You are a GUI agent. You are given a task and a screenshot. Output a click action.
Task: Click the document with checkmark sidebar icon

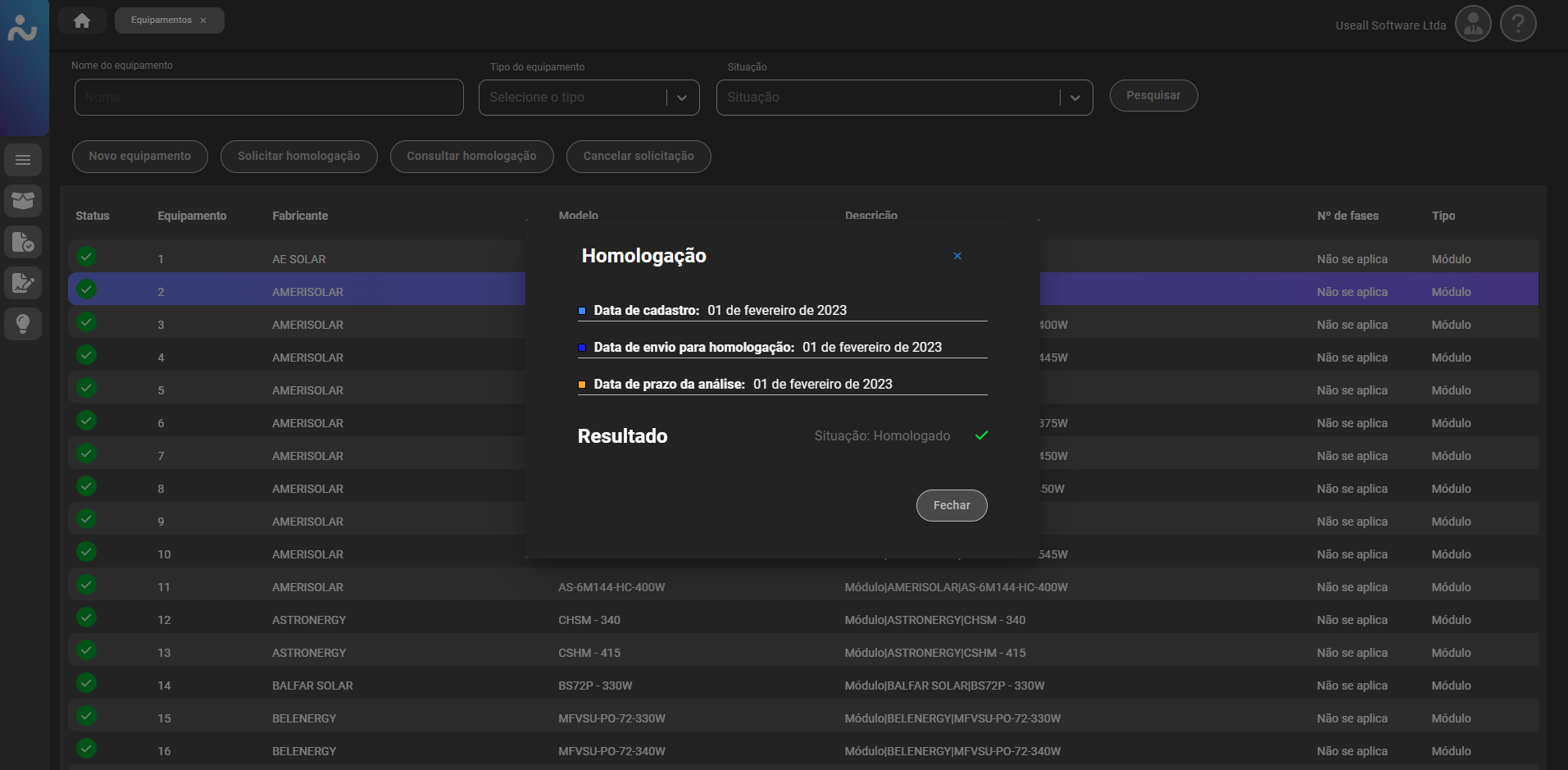(23, 242)
